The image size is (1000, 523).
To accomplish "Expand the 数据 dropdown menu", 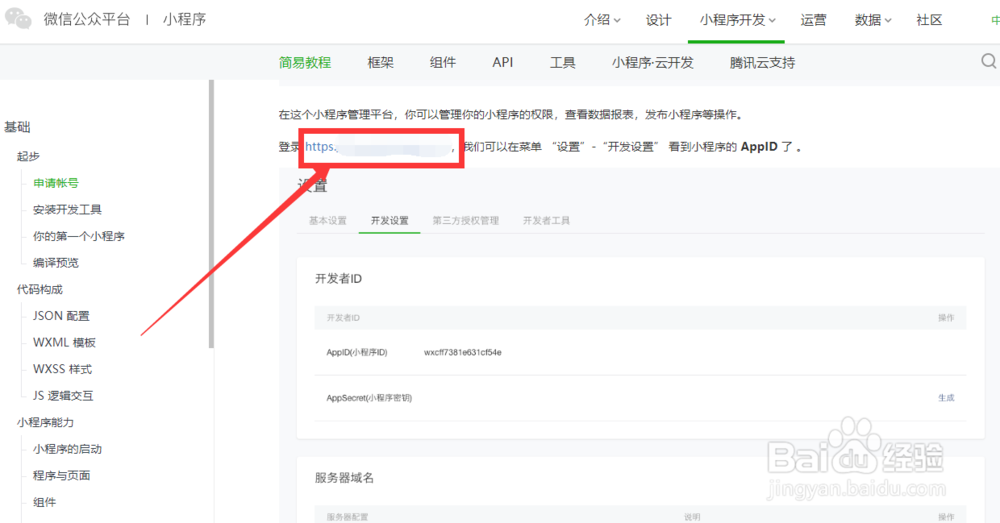I will [872, 20].
